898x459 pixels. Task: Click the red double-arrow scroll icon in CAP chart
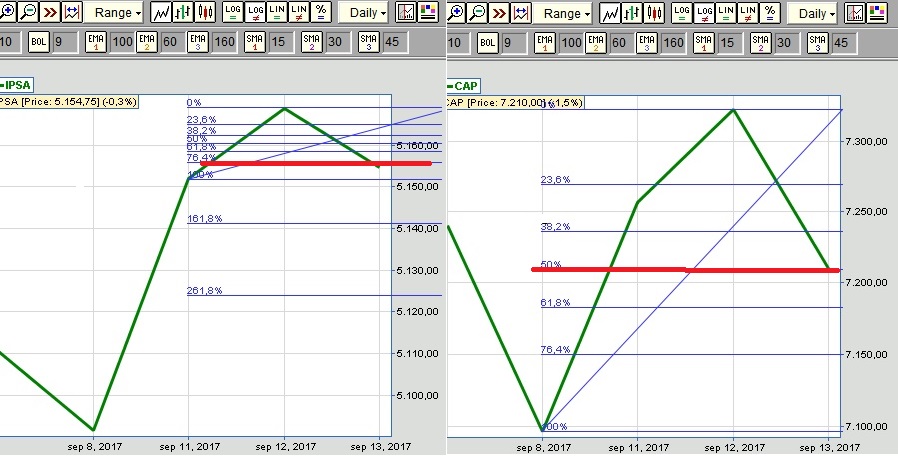[x=499, y=13]
